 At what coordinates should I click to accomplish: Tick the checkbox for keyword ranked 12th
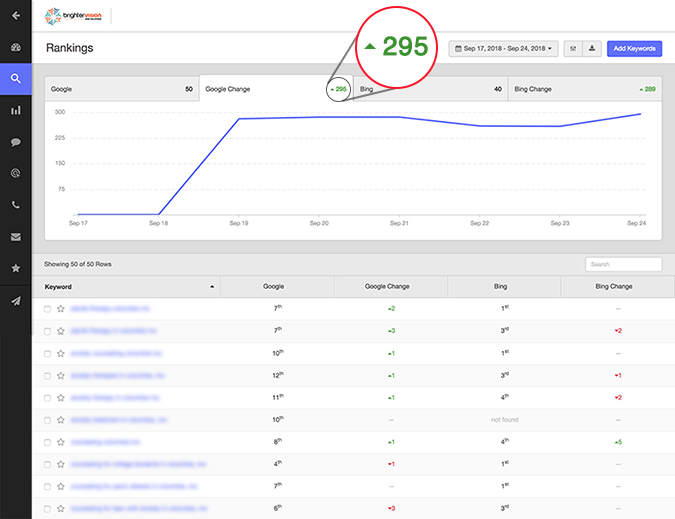[47, 376]
